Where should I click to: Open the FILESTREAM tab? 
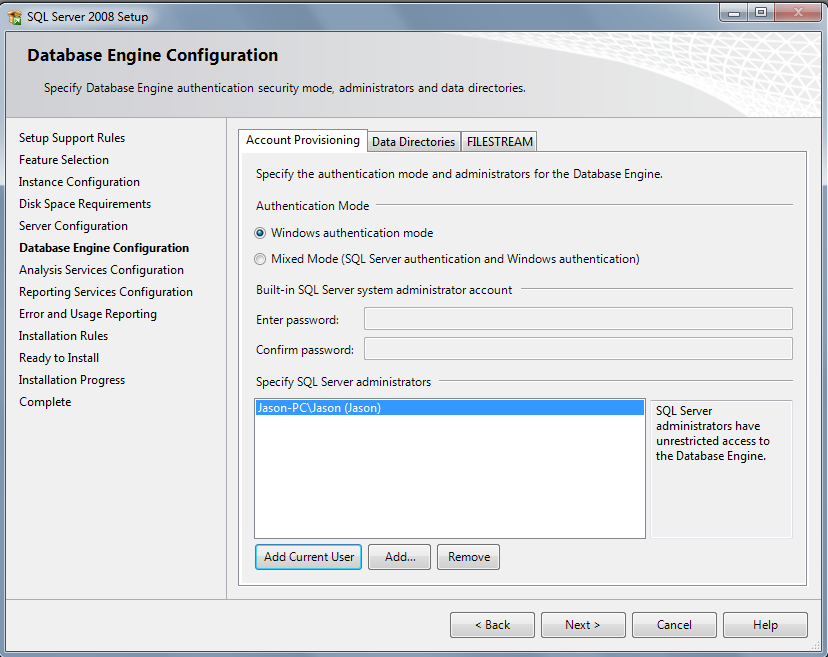coord(500,142)
